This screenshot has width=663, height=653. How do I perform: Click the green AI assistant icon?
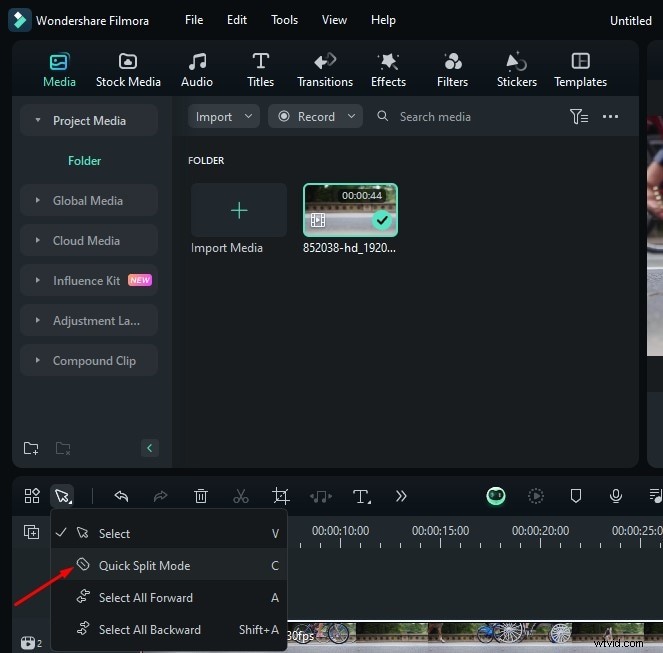pyautogui.click(x=496, y=496)
